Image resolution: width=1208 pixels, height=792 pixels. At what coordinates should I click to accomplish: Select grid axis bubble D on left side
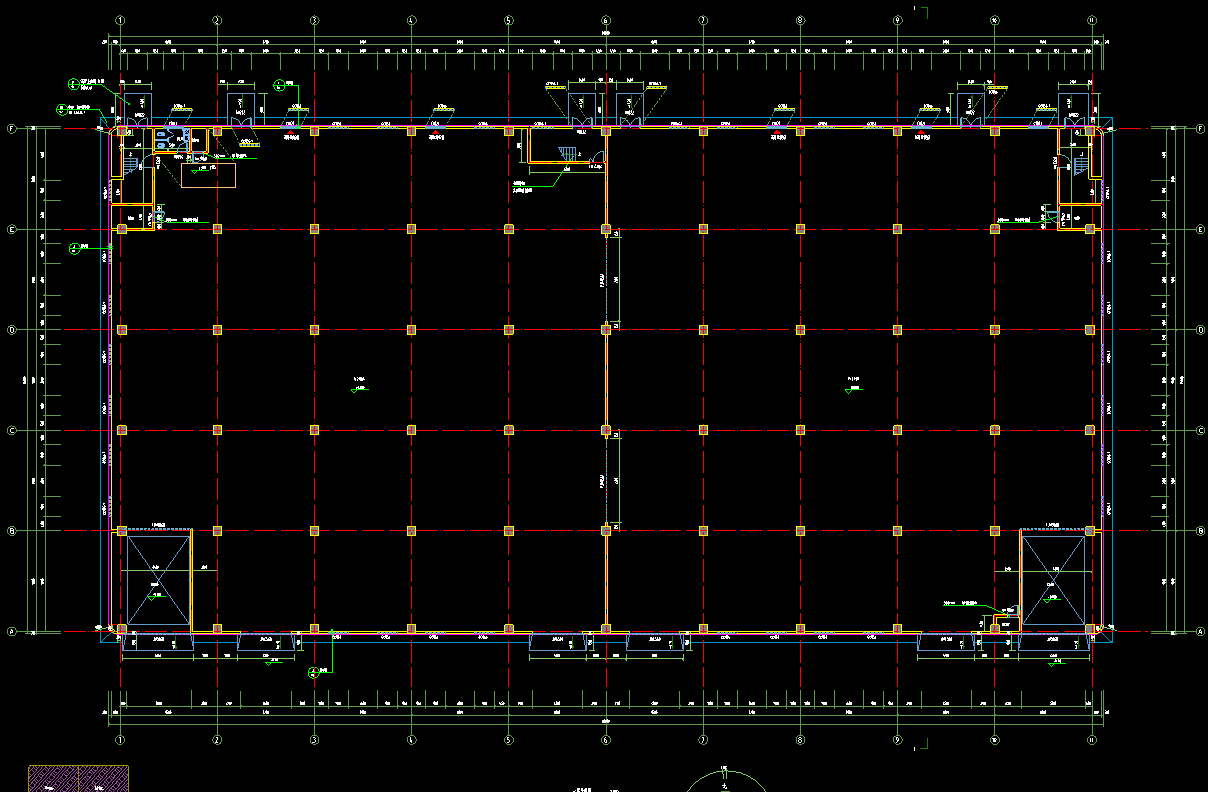point(12,330)
